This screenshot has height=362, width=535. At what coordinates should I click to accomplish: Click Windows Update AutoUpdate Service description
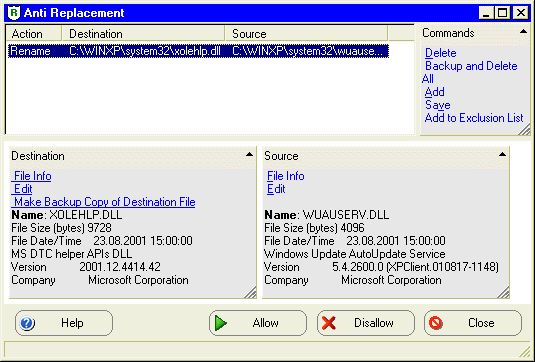pyautogui.click(x=355, y=254)
